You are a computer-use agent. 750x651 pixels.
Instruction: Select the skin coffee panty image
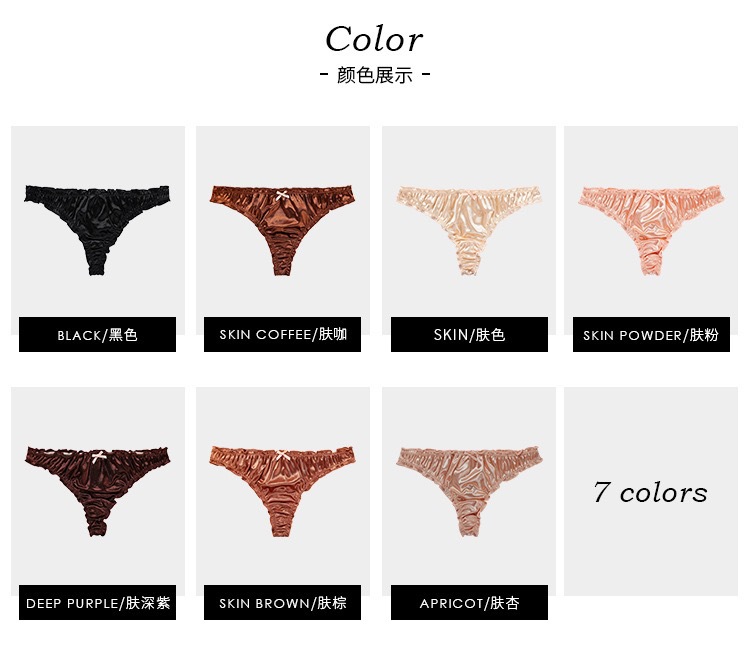pyautogui.click(x=282, y=231)
